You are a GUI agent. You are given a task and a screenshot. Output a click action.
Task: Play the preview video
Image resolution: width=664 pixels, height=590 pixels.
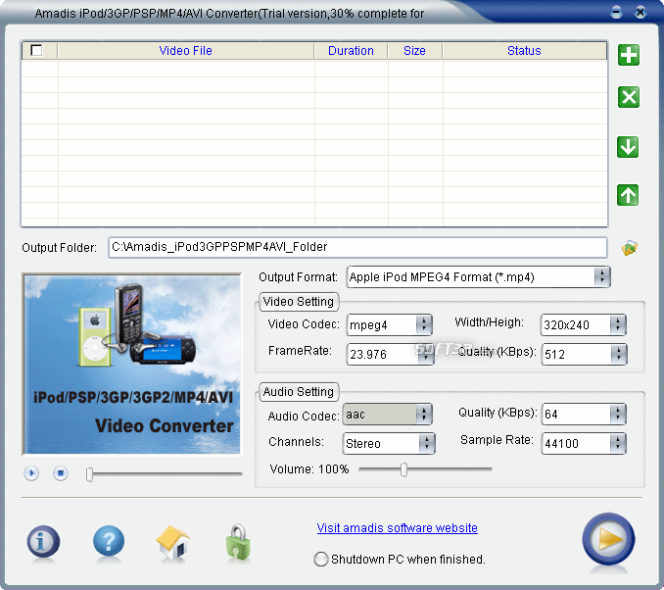pyautogui.click(x=31, y=473)
